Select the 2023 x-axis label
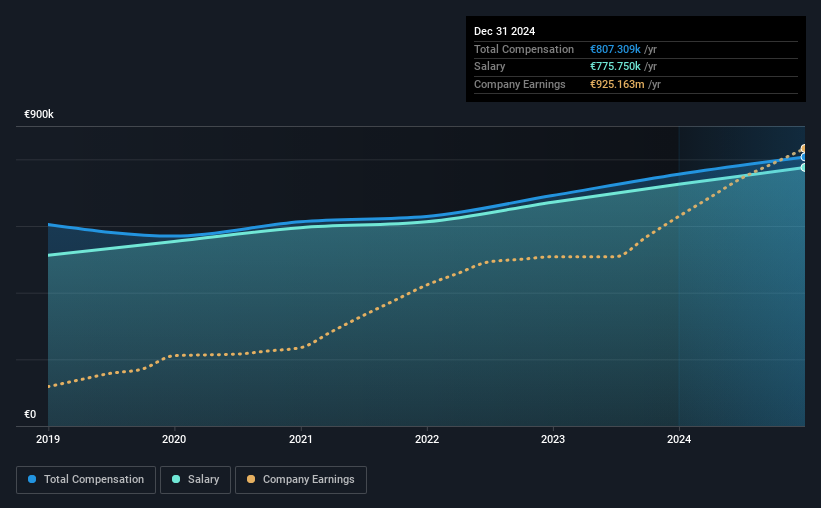The width and height of the screenshot is (821, 508). [x=553, y=439]
